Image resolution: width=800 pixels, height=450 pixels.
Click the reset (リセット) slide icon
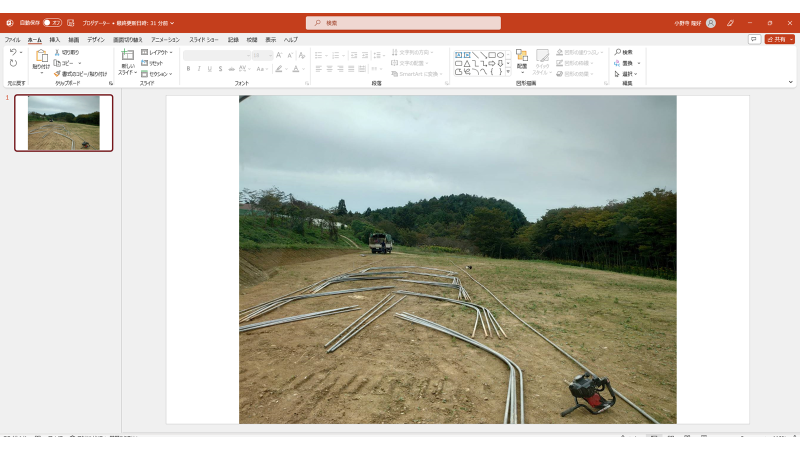[x=145, y=63]
